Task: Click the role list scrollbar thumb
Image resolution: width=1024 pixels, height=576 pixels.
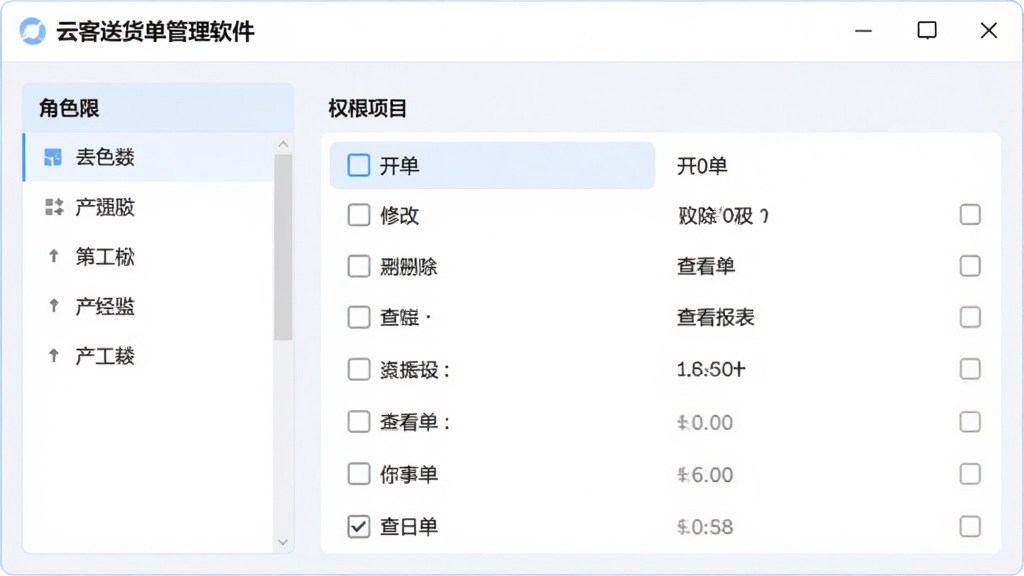Action: click(x=283, y=248)
